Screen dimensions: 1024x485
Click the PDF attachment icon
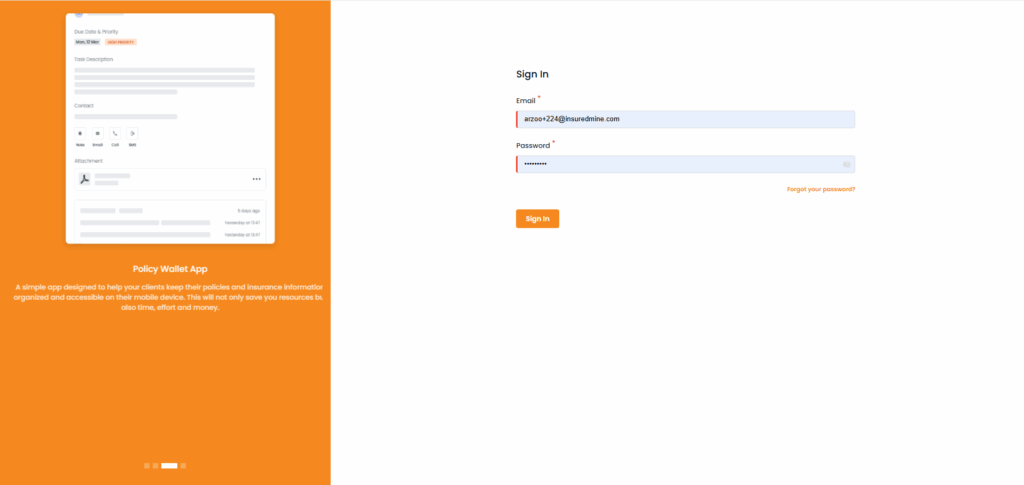[85, 179]
